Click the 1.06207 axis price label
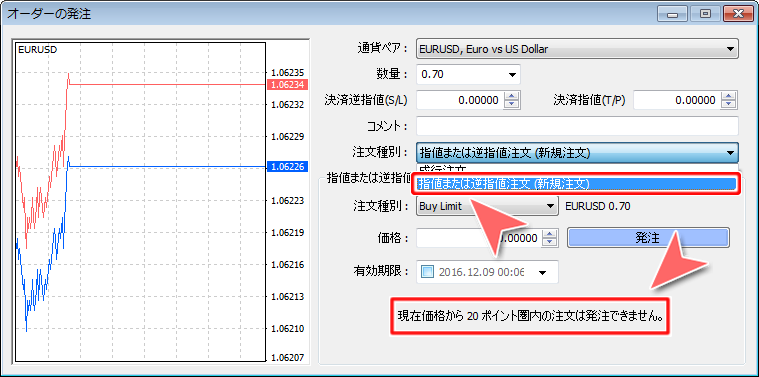The width and height of the screenshot is (759, 377). (x=288, y=358)
